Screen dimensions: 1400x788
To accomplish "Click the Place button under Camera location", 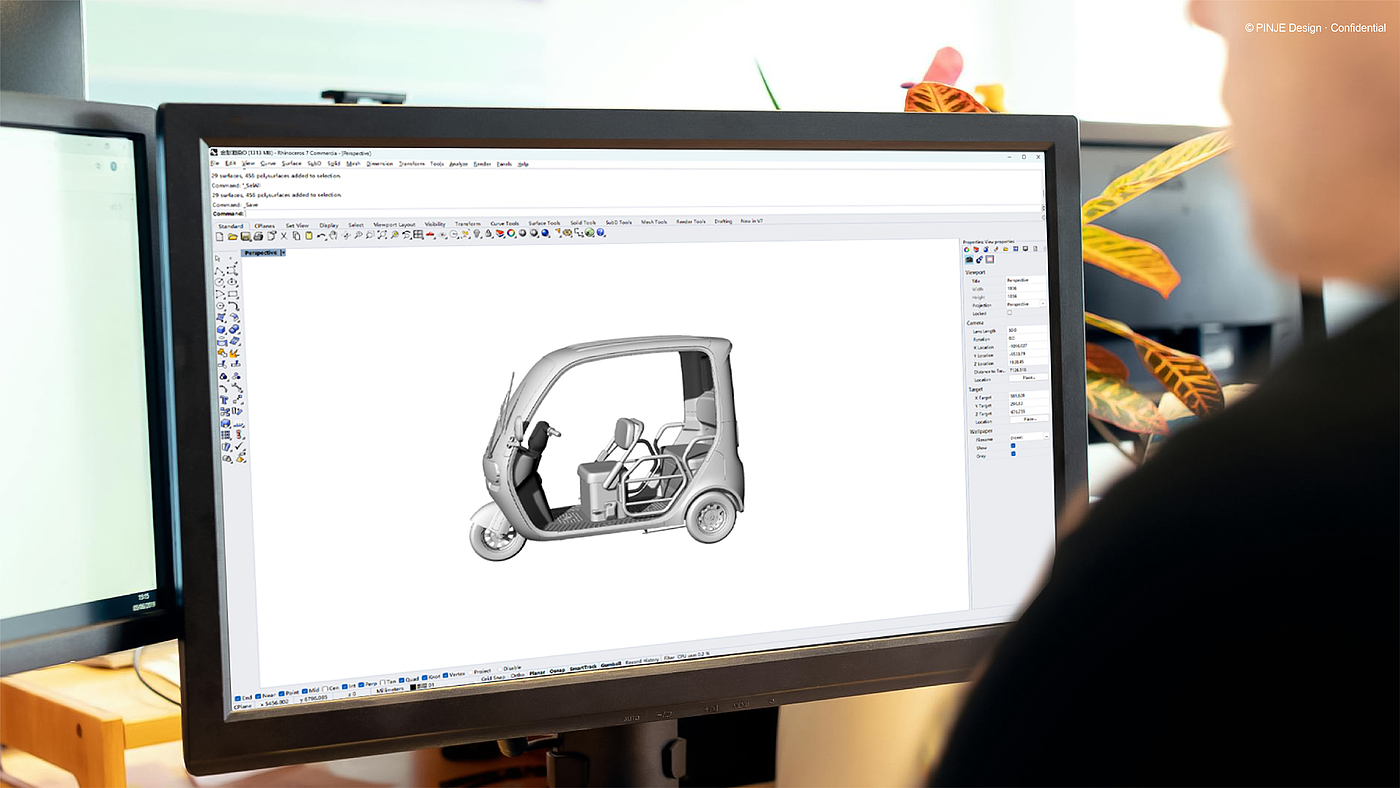I will (1029, 378).
